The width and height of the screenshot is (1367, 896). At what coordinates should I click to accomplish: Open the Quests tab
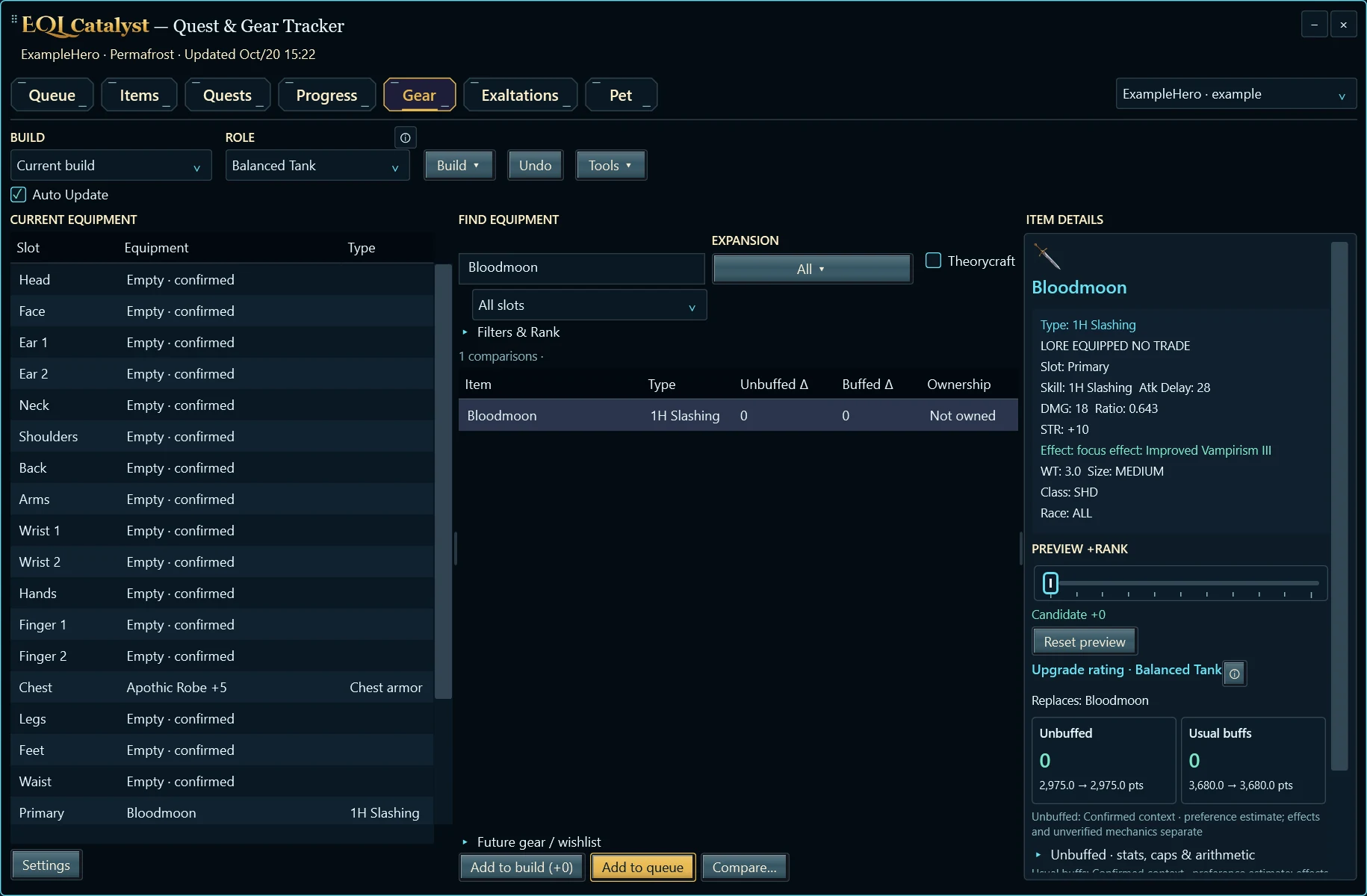[227, 95]
